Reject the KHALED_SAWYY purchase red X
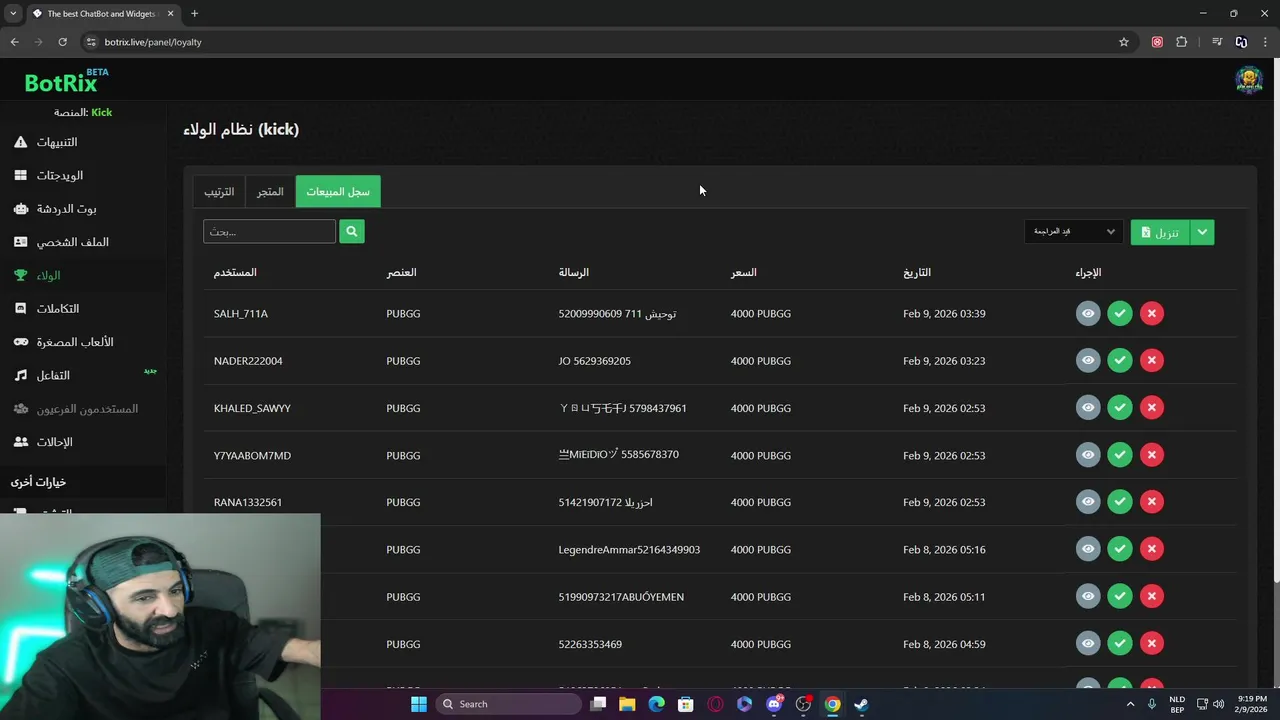 tap(1152, 407)
